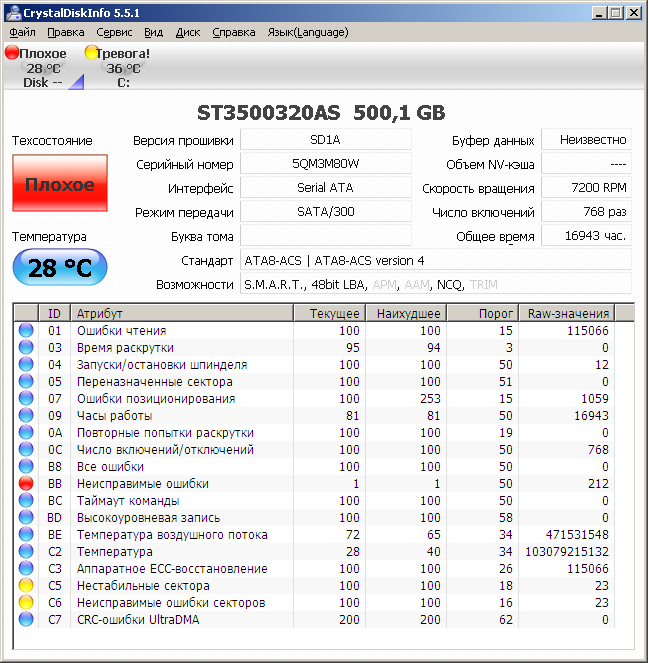Click the yellow orb for C5 Нестабильные сектора
The image size is (648, 663).
coord(26,585)
